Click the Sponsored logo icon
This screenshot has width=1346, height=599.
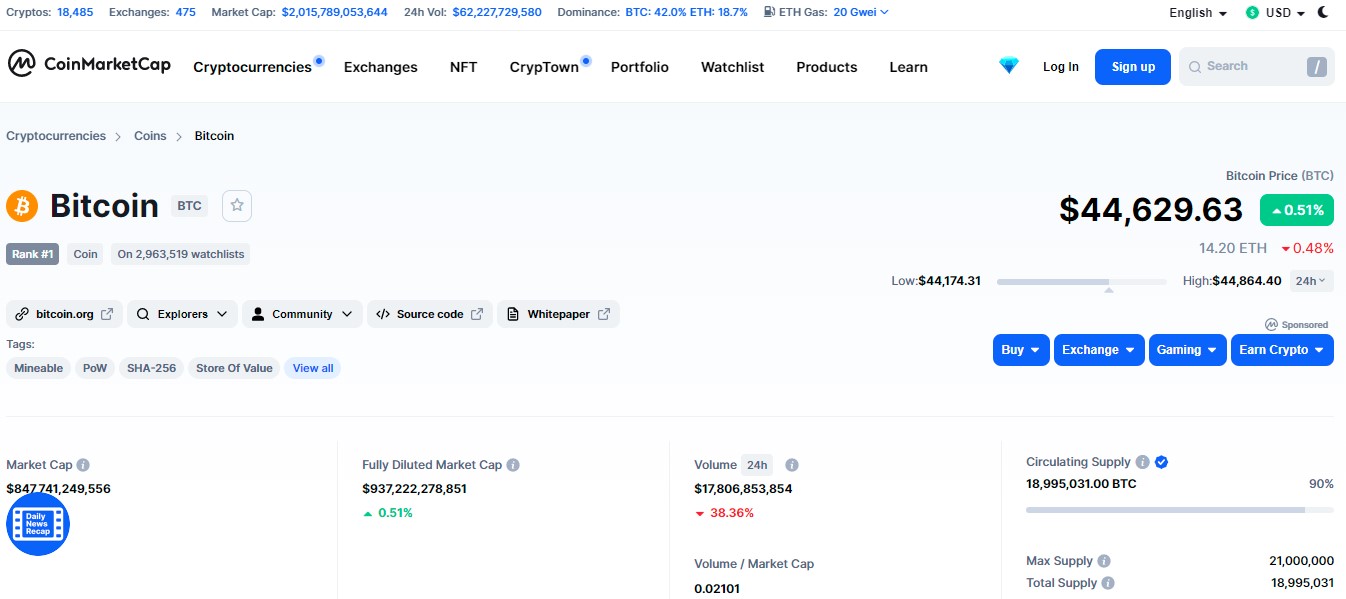[x=1271, y=325]
